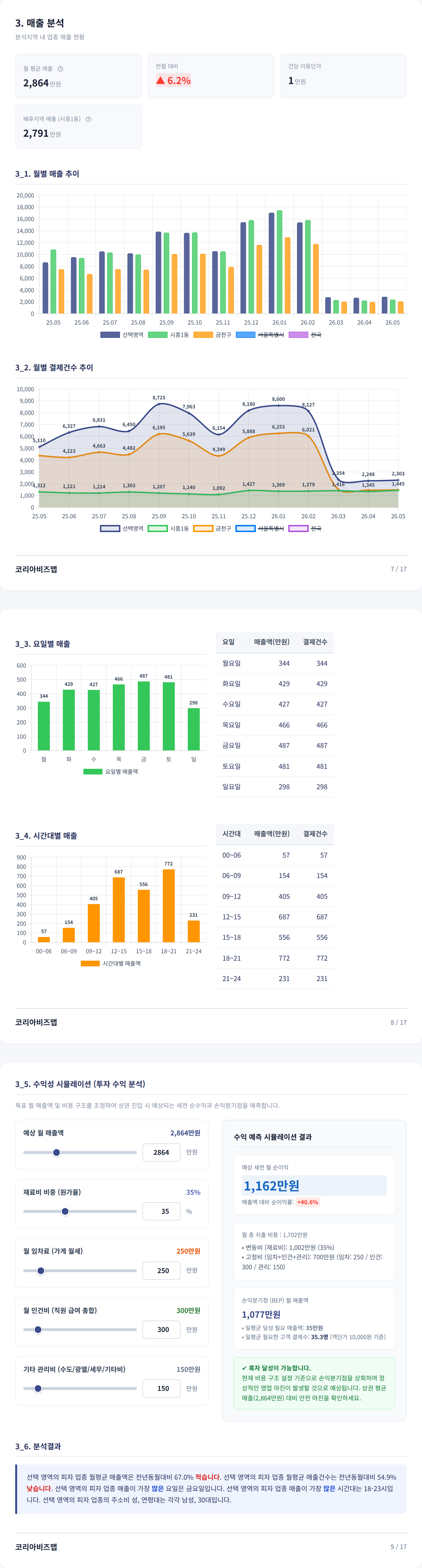422x1568 pixels.
Task: Click the 12~15 row label in hourly table
Action: (x=231, y=917)
